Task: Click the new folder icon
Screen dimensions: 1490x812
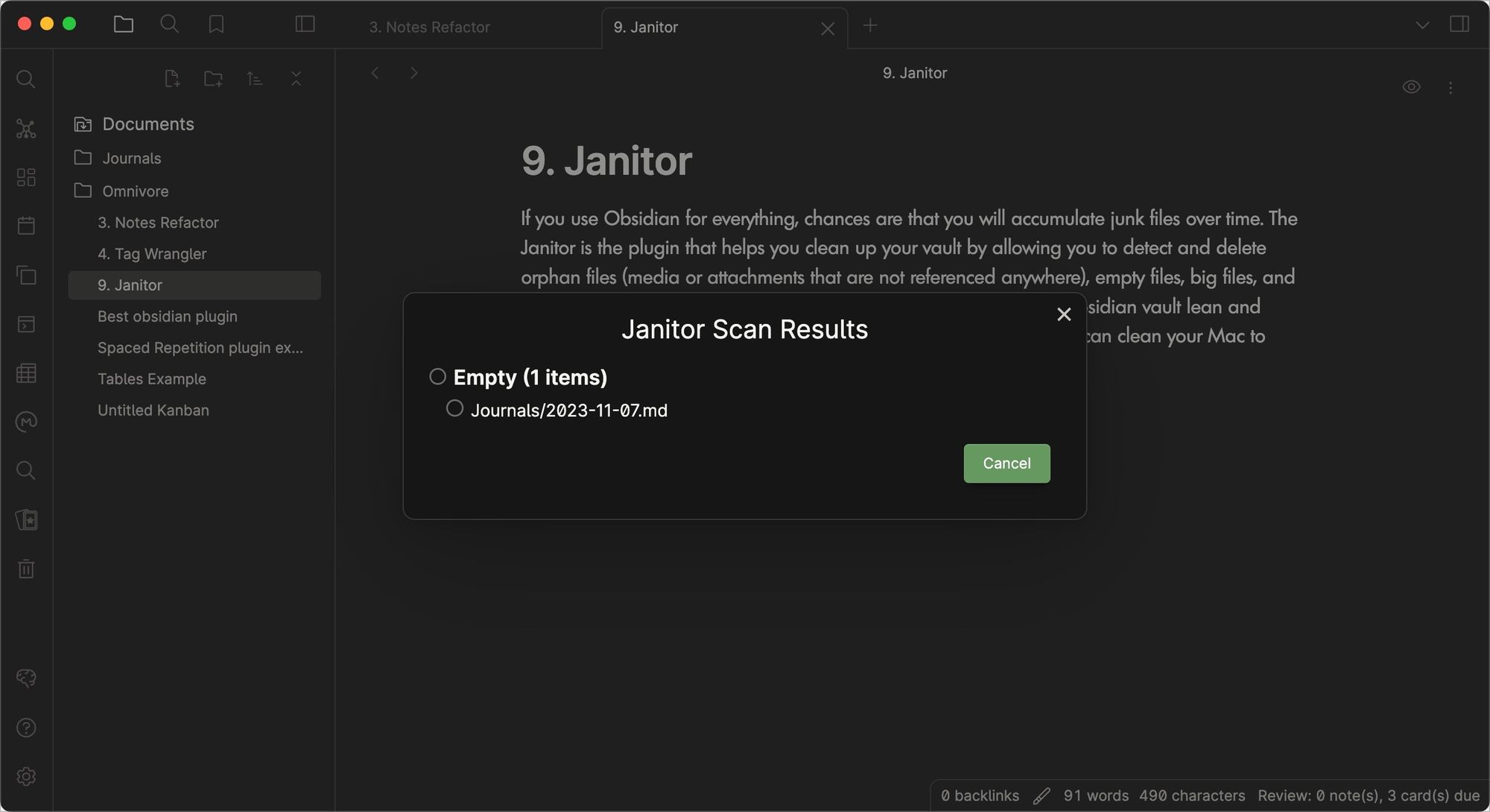Action: 213,79
